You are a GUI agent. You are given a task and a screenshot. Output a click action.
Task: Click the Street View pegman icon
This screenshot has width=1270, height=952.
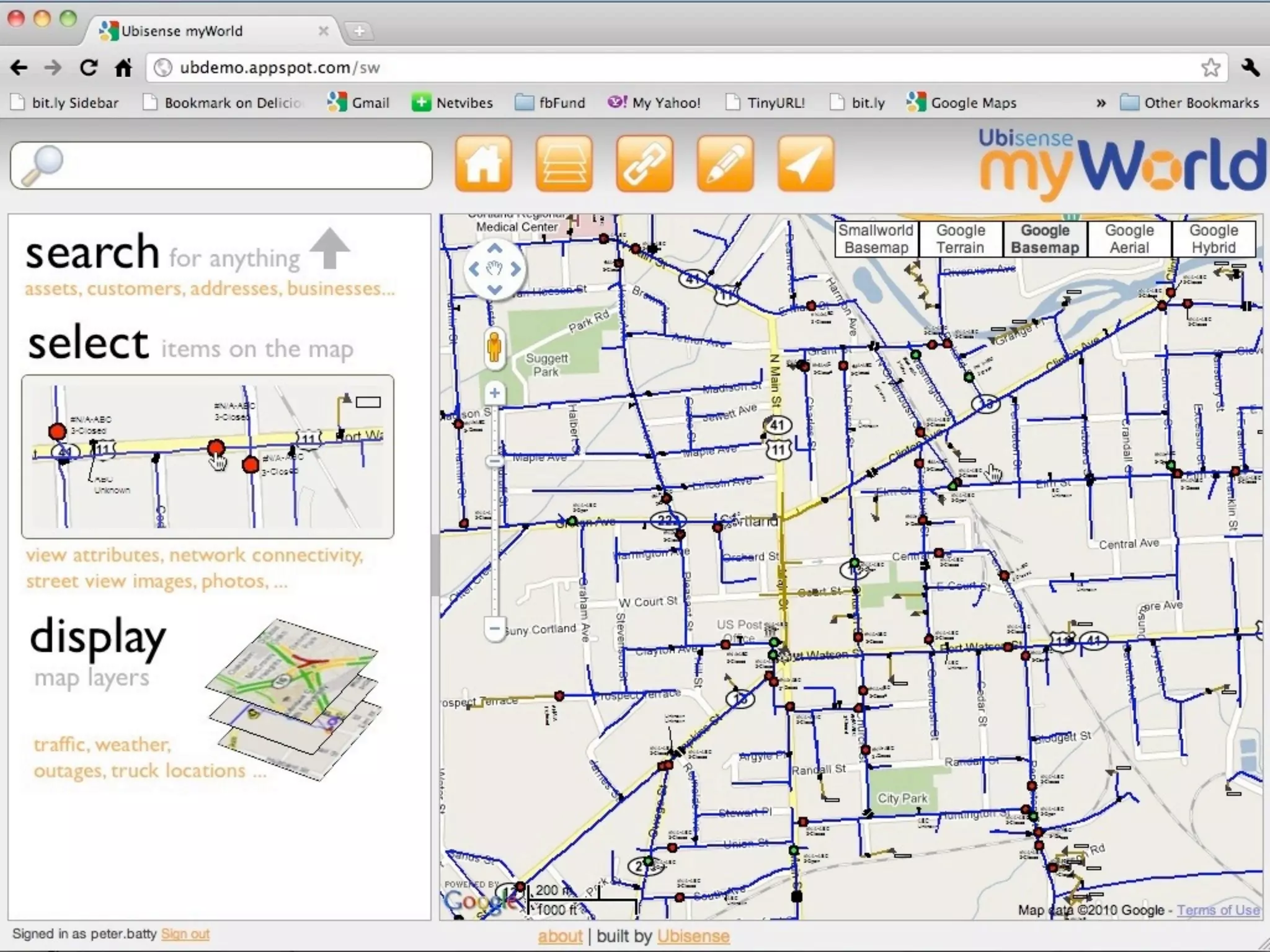[494, 348]
